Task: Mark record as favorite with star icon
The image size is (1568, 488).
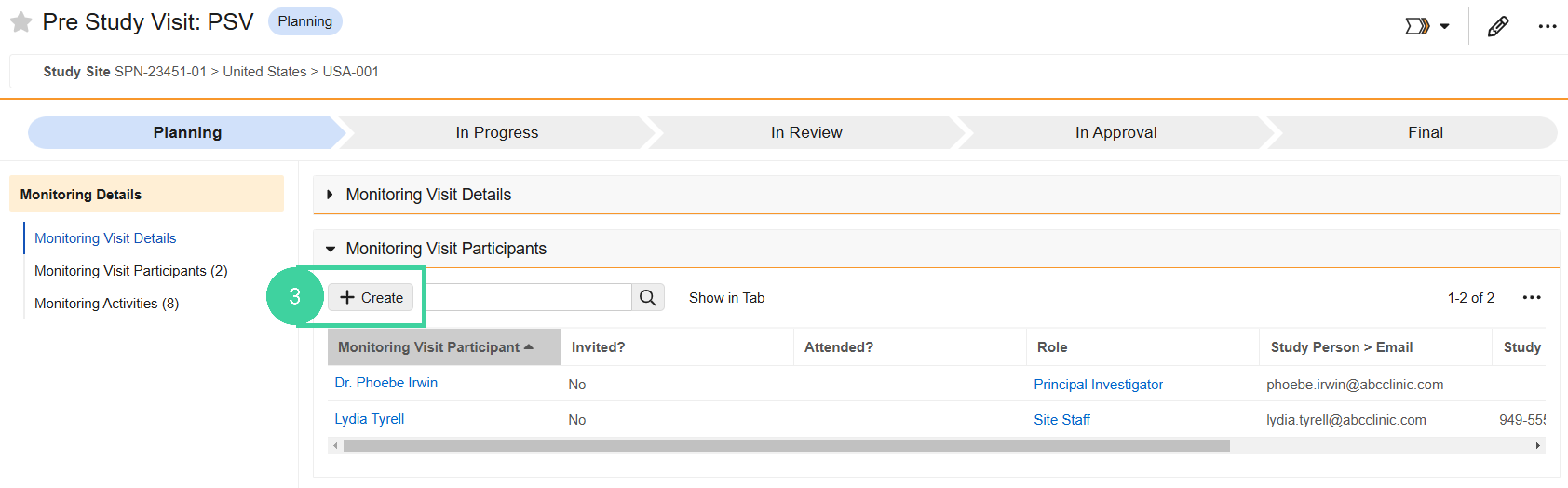Action: tap(20, 22)
